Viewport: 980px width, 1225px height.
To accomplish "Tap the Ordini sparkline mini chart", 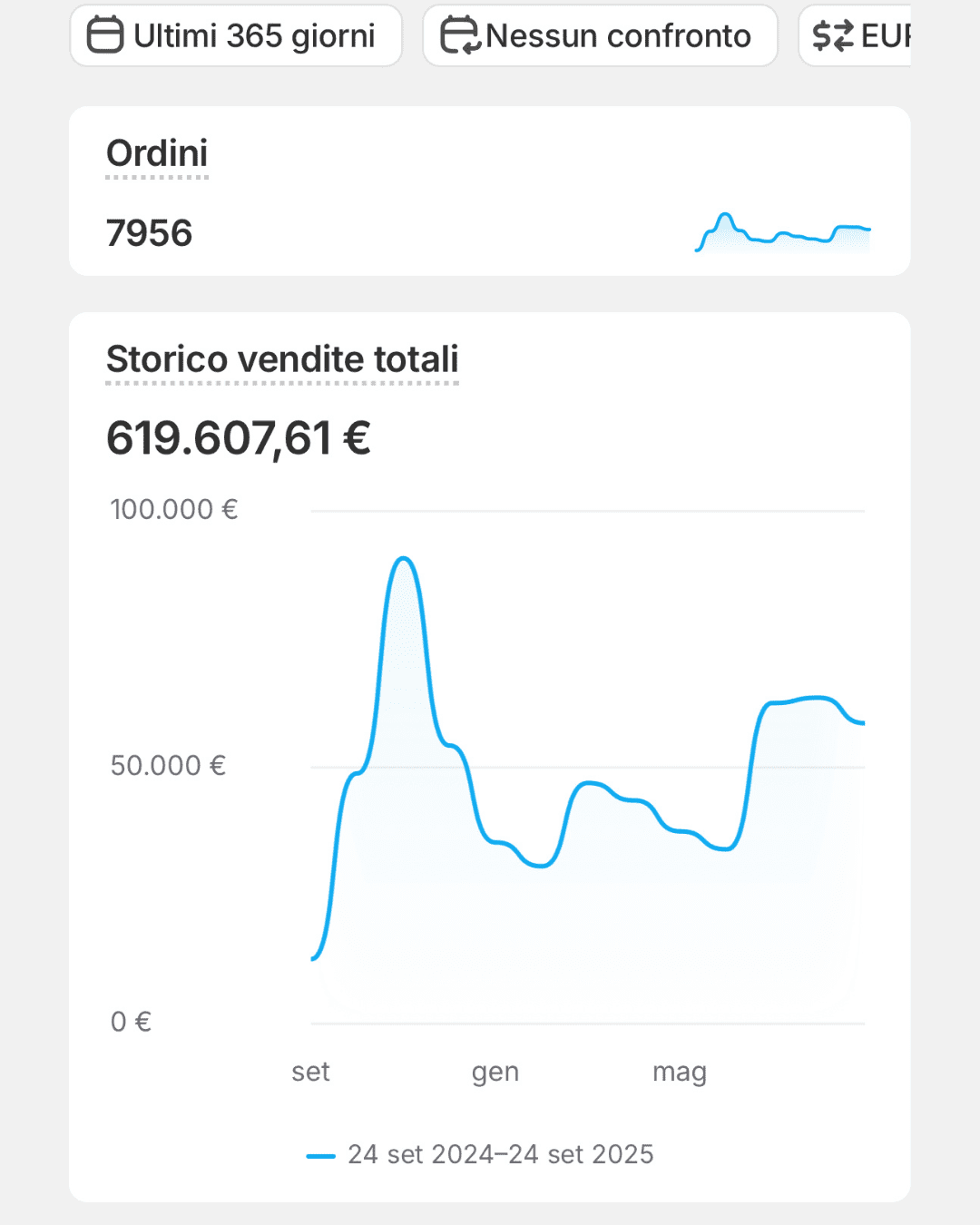I will point(782,232).
